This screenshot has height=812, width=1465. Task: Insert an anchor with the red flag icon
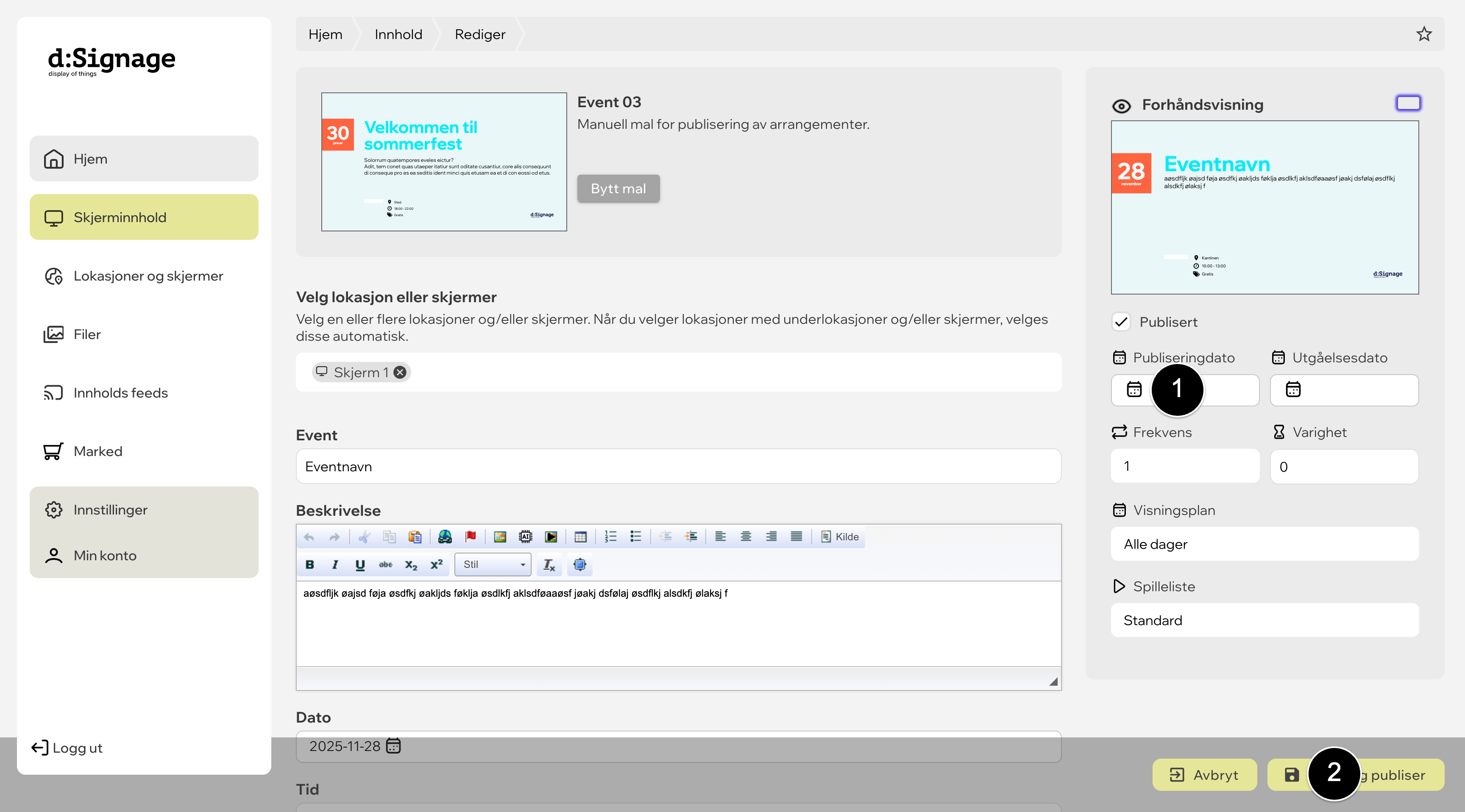[x=471, y=537]
